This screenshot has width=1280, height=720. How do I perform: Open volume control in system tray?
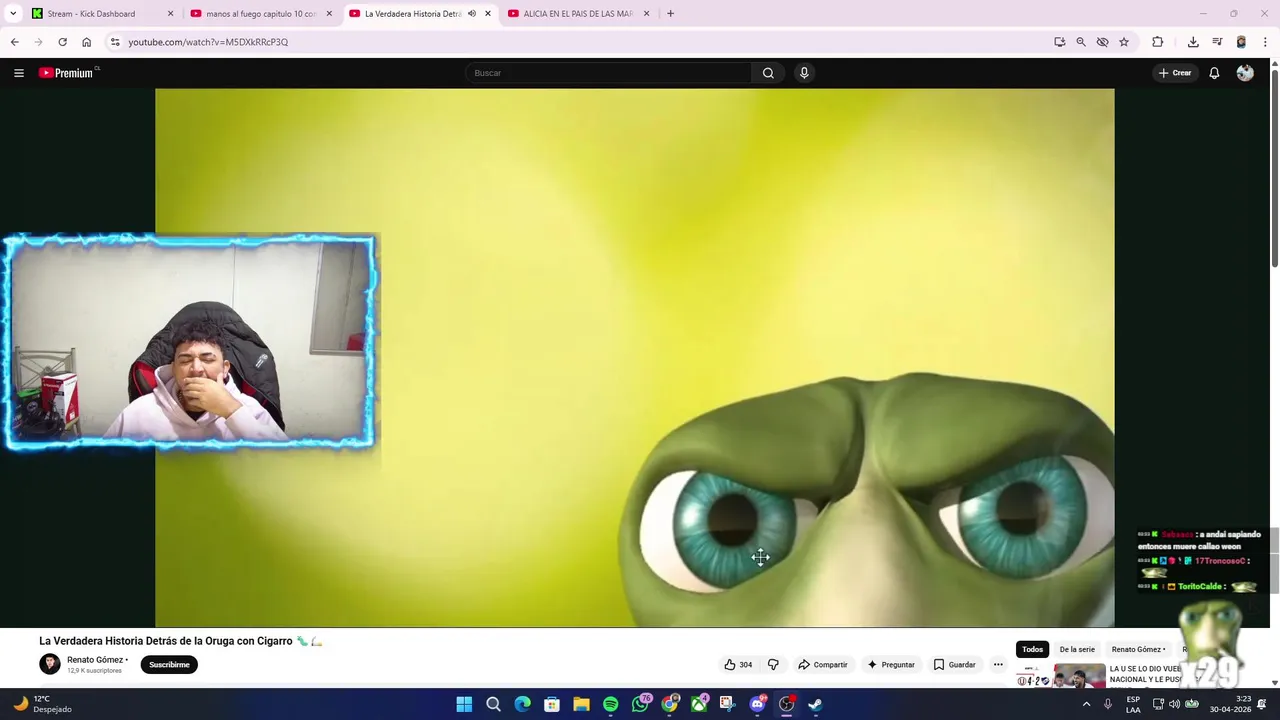tap(1174, 704)
